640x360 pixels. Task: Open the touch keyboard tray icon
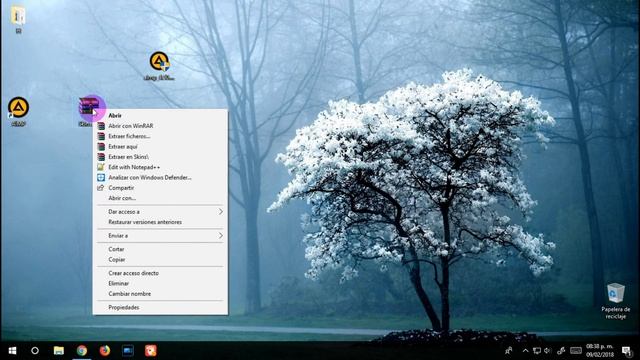point(576,351)
